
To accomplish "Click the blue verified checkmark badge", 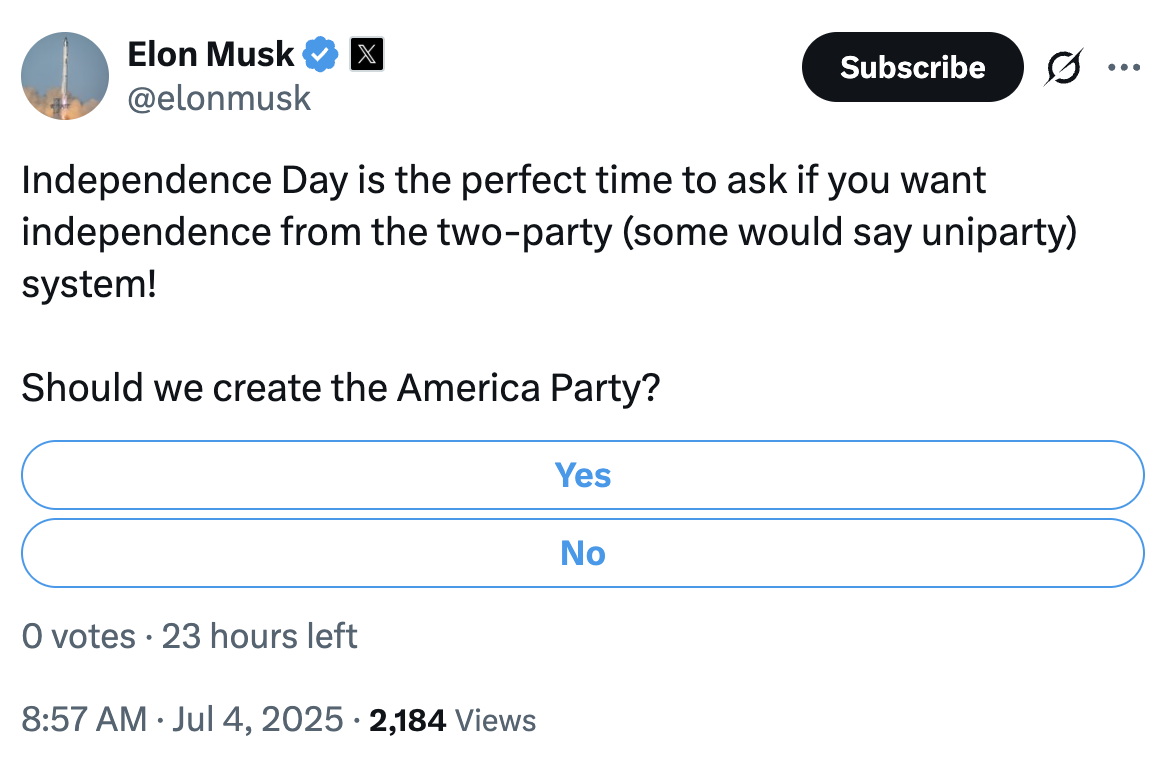I will (x=320, y=54).
